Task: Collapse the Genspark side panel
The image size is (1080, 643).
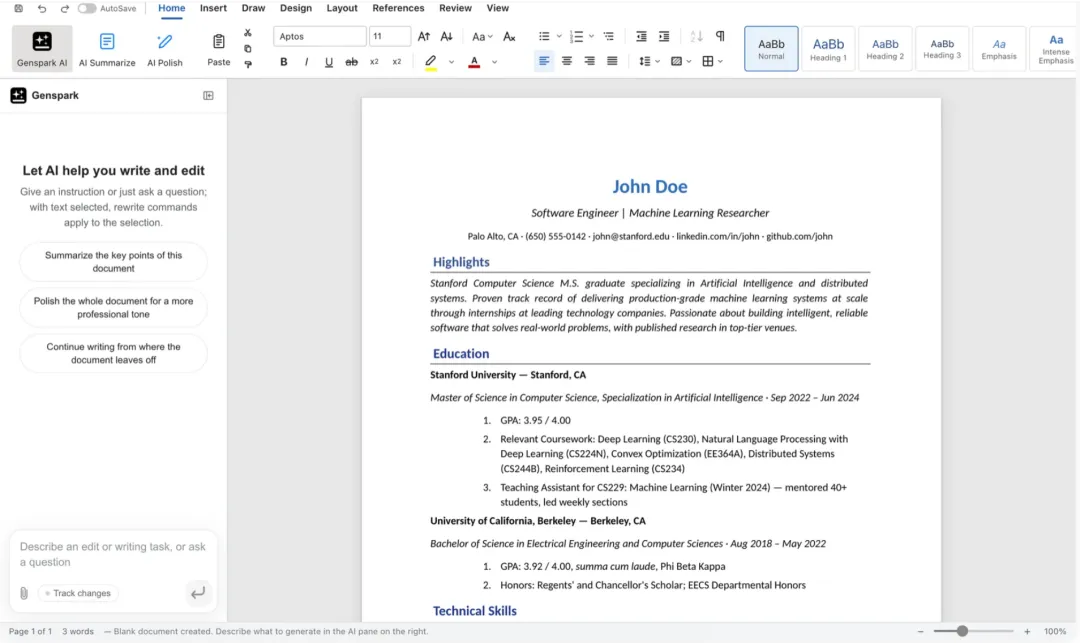Action: [208, 96]
